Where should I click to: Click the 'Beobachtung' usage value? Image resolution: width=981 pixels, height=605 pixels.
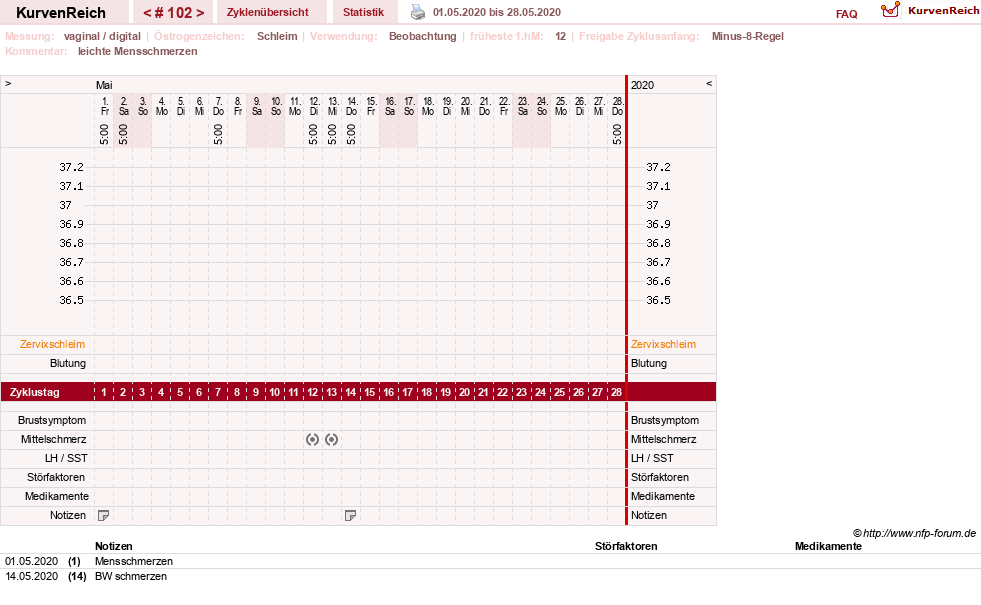click(x=423, y=36)
